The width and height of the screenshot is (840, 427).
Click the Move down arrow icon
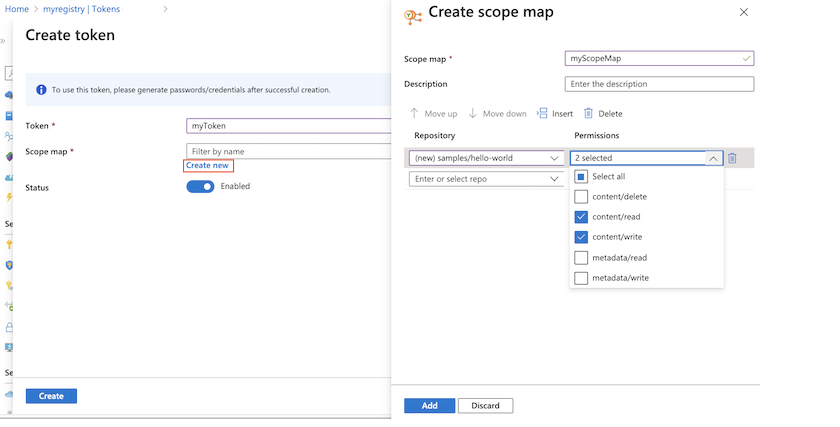473,114
